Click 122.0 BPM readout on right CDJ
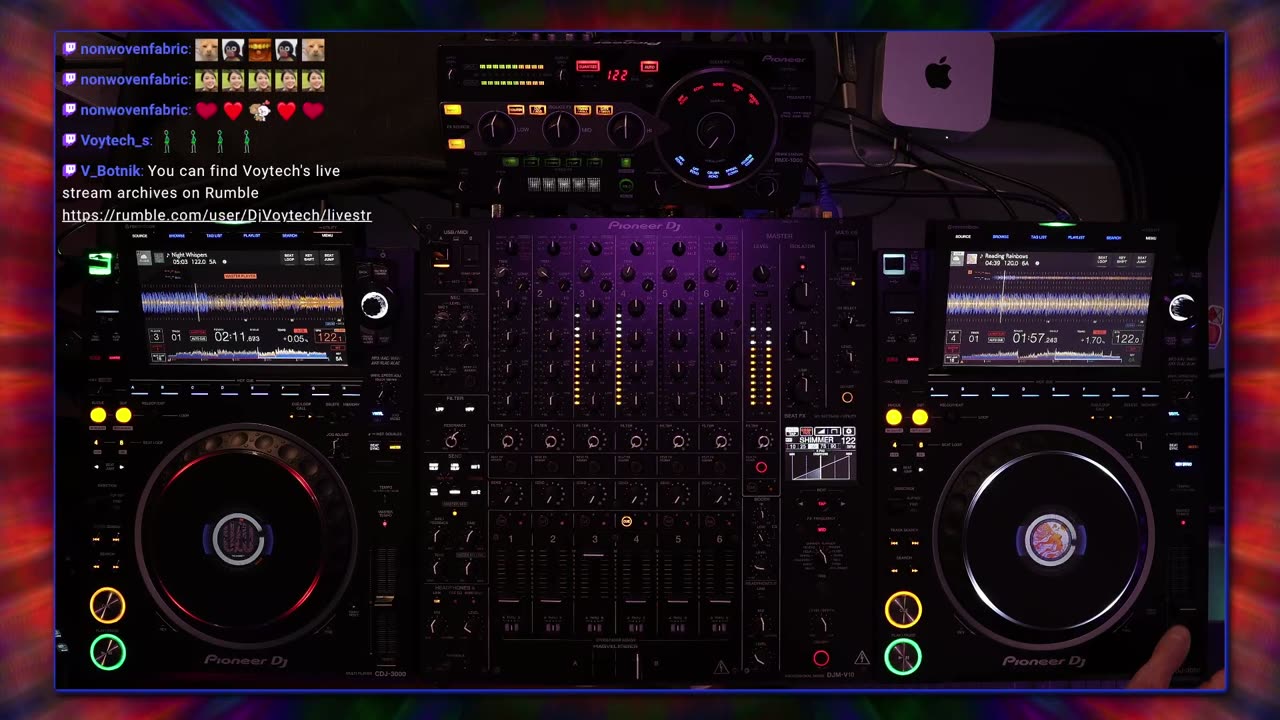The width and height of the screenshot is (1280, 720). tap(1127, 339)
